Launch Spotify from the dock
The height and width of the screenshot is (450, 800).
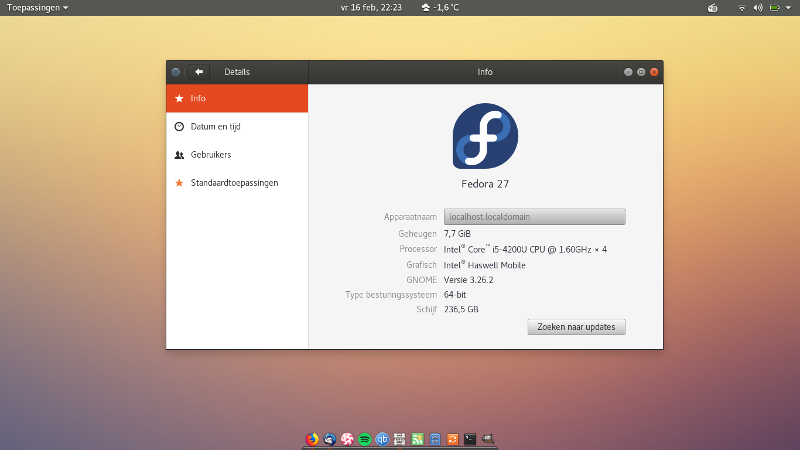(x=364, y=439)
